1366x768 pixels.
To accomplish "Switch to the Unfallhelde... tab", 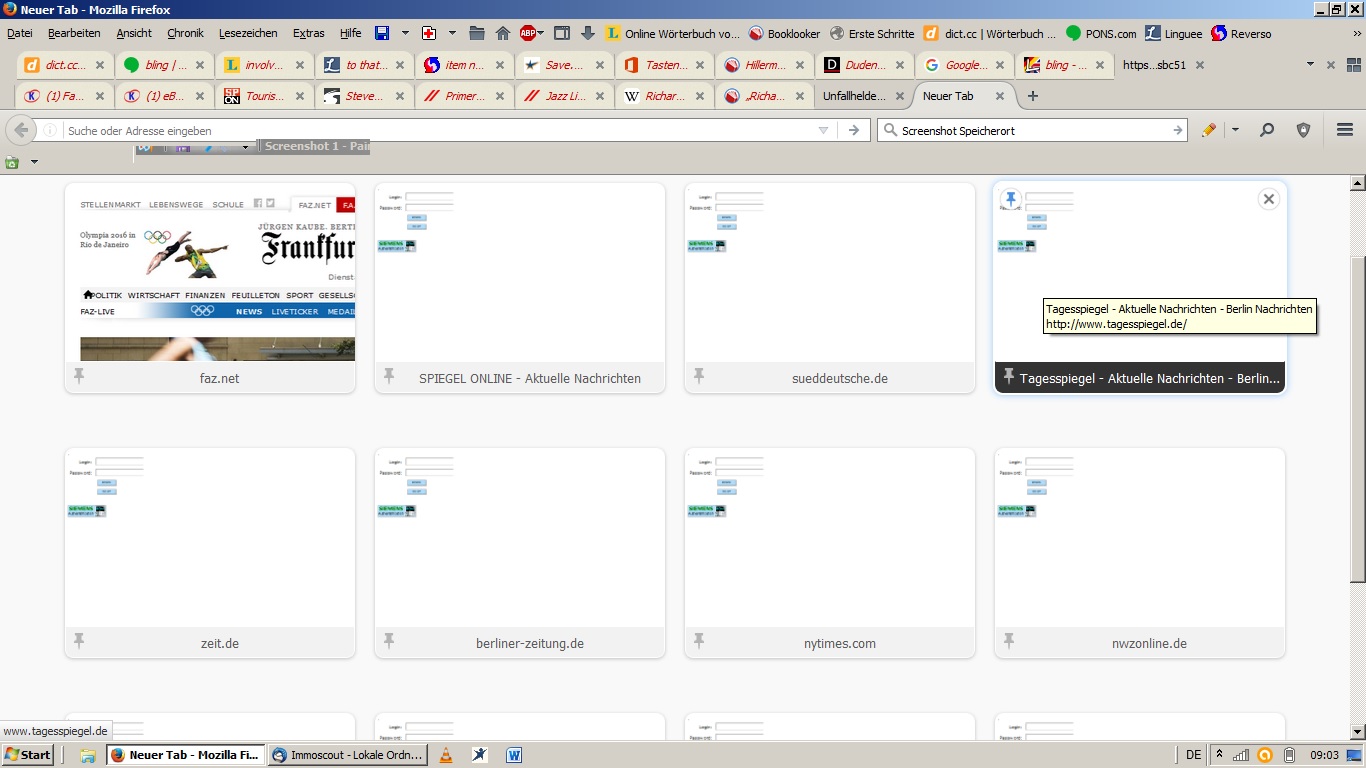I will point(865,96).
